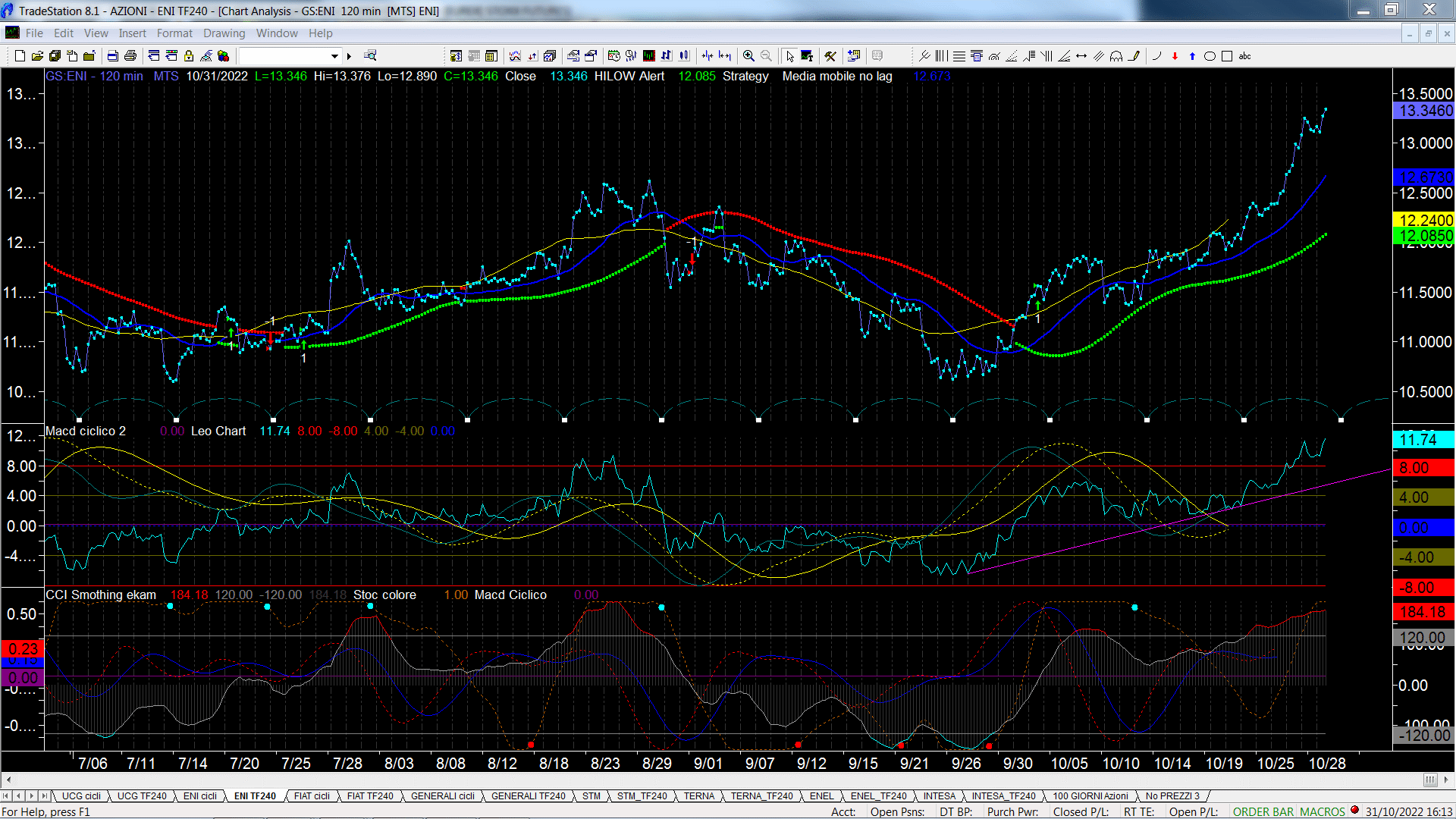
Task: Switch to the UCG TF240 tab
Action: coord(142,795)
